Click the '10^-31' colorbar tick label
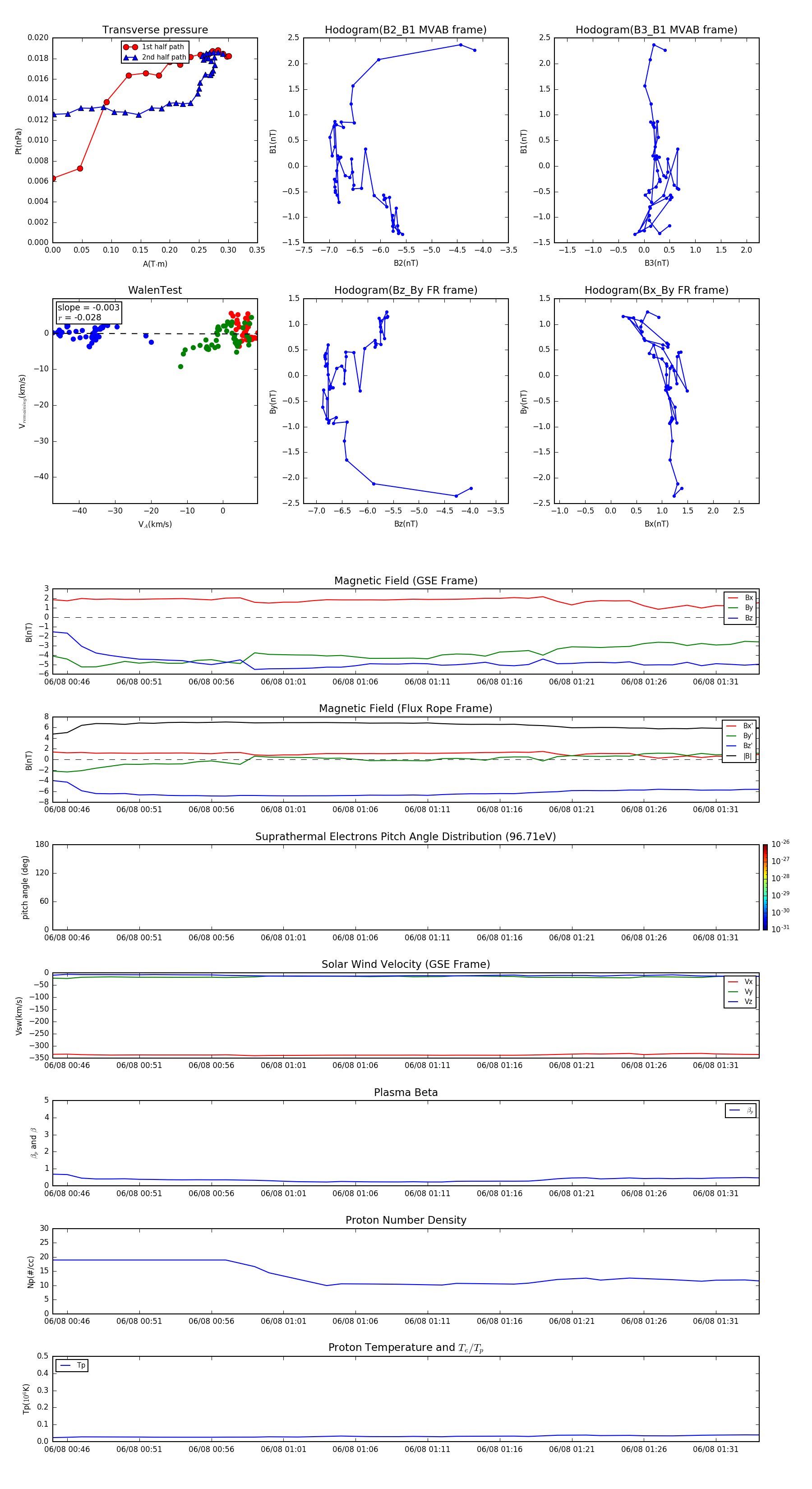The width and height of the screenshot is (812, 1489). (x=780, y=929)
